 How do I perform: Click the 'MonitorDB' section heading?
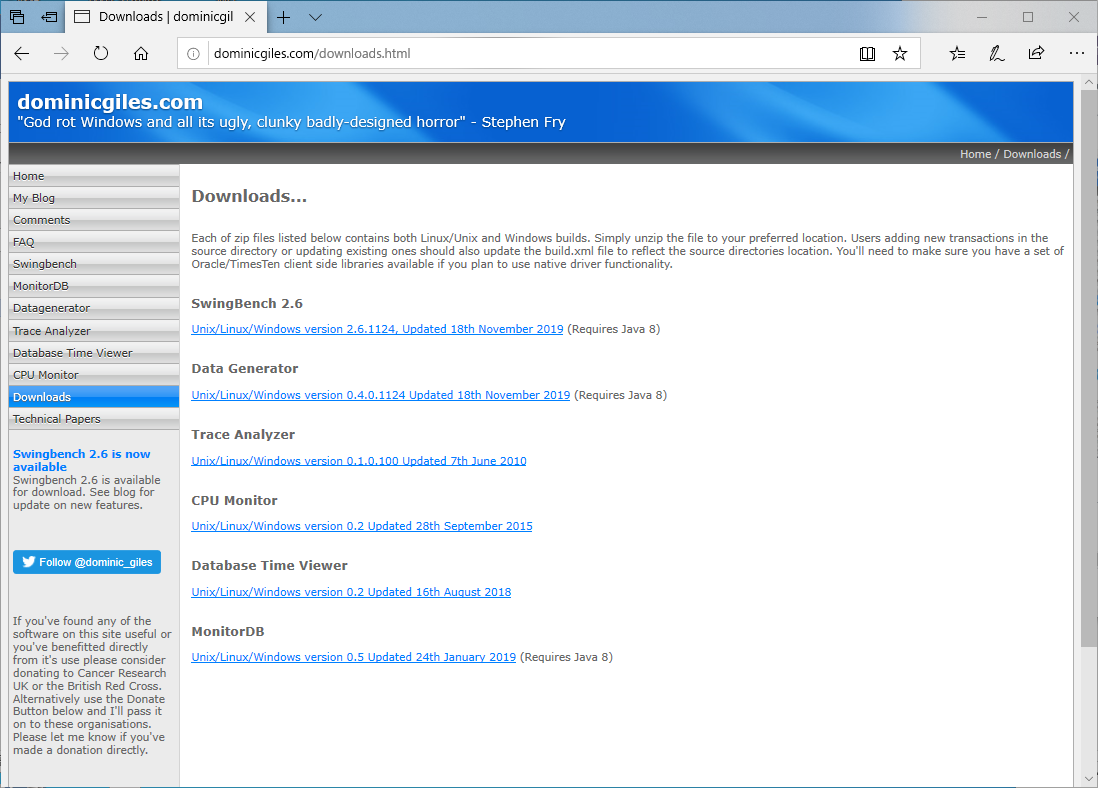[x=228, y=631]
